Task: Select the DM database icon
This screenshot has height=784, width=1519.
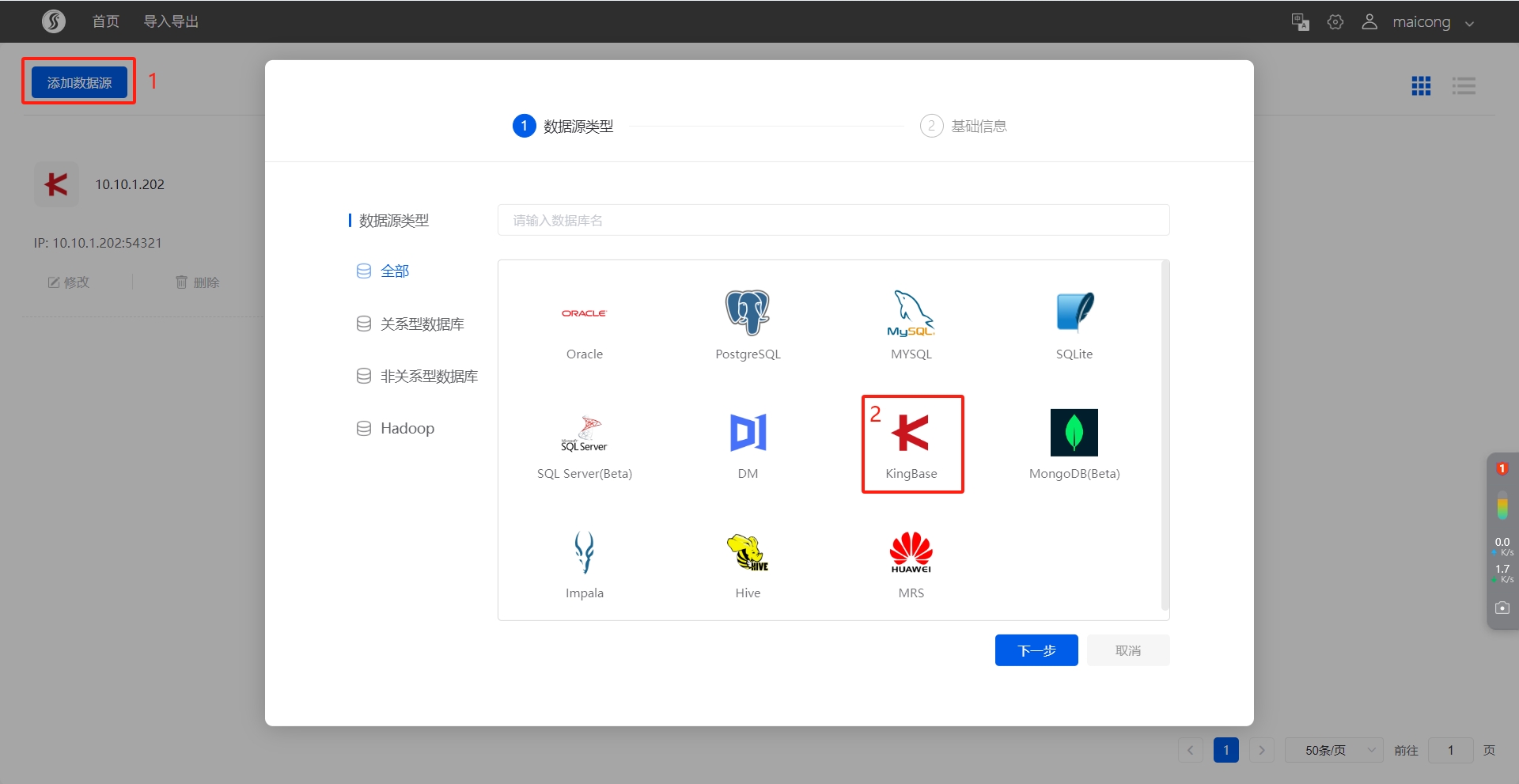Action: [x=748, y=432]
